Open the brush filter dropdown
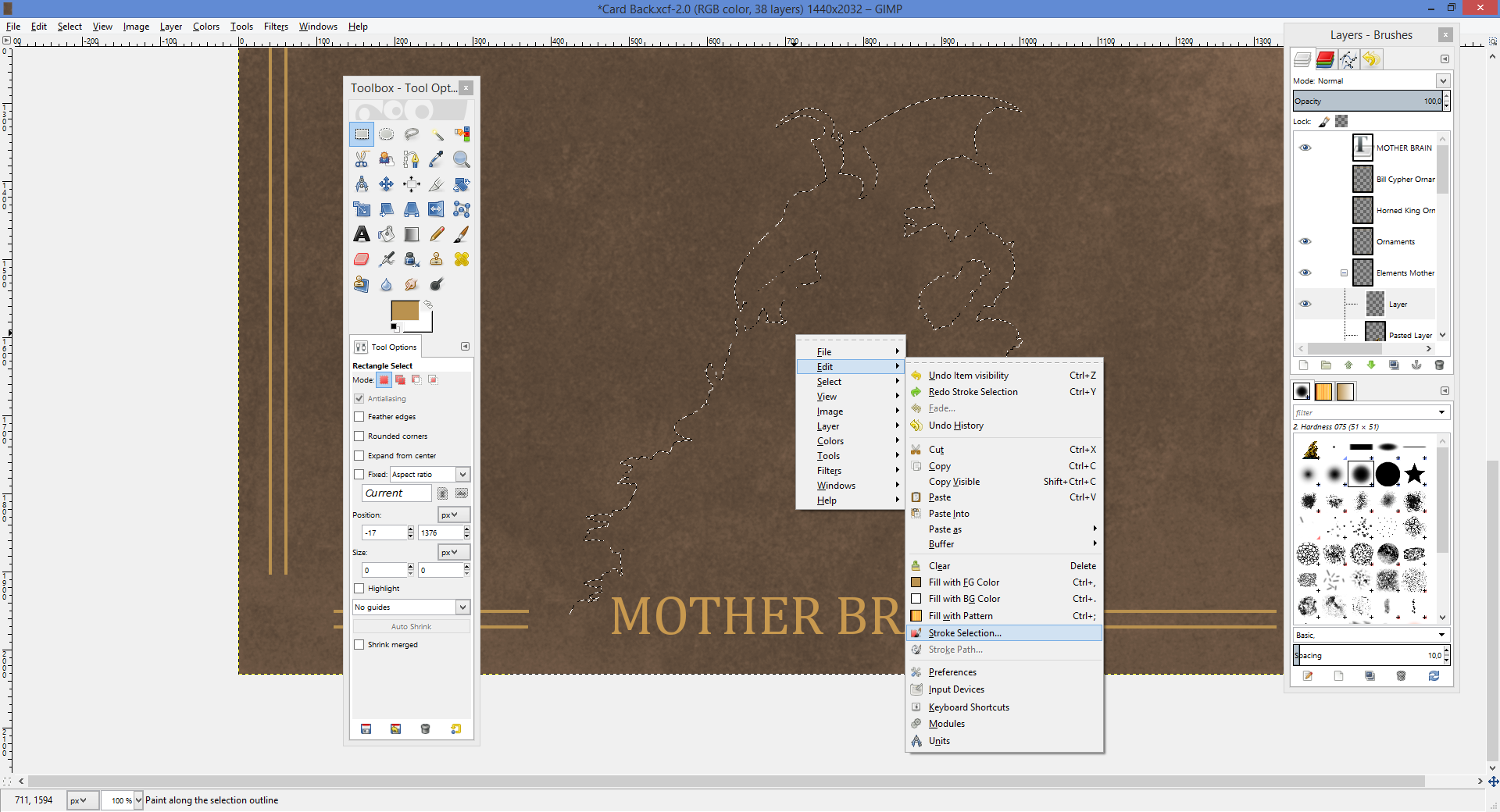1500x812 pixels. pos(1441,412)
